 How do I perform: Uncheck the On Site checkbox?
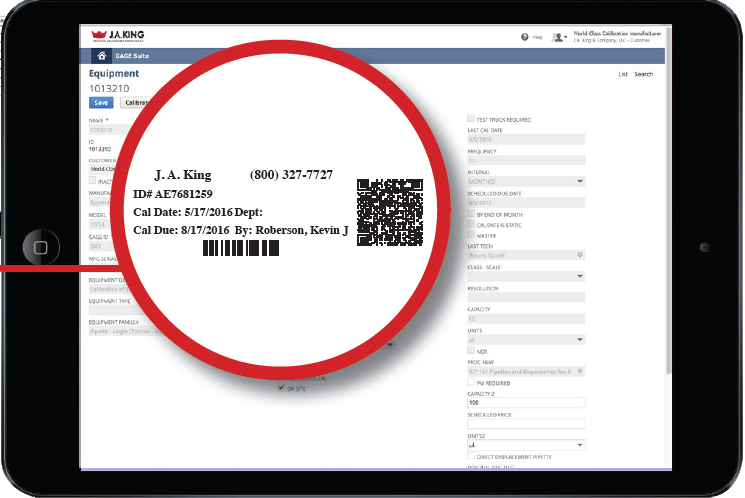(281, 387)
